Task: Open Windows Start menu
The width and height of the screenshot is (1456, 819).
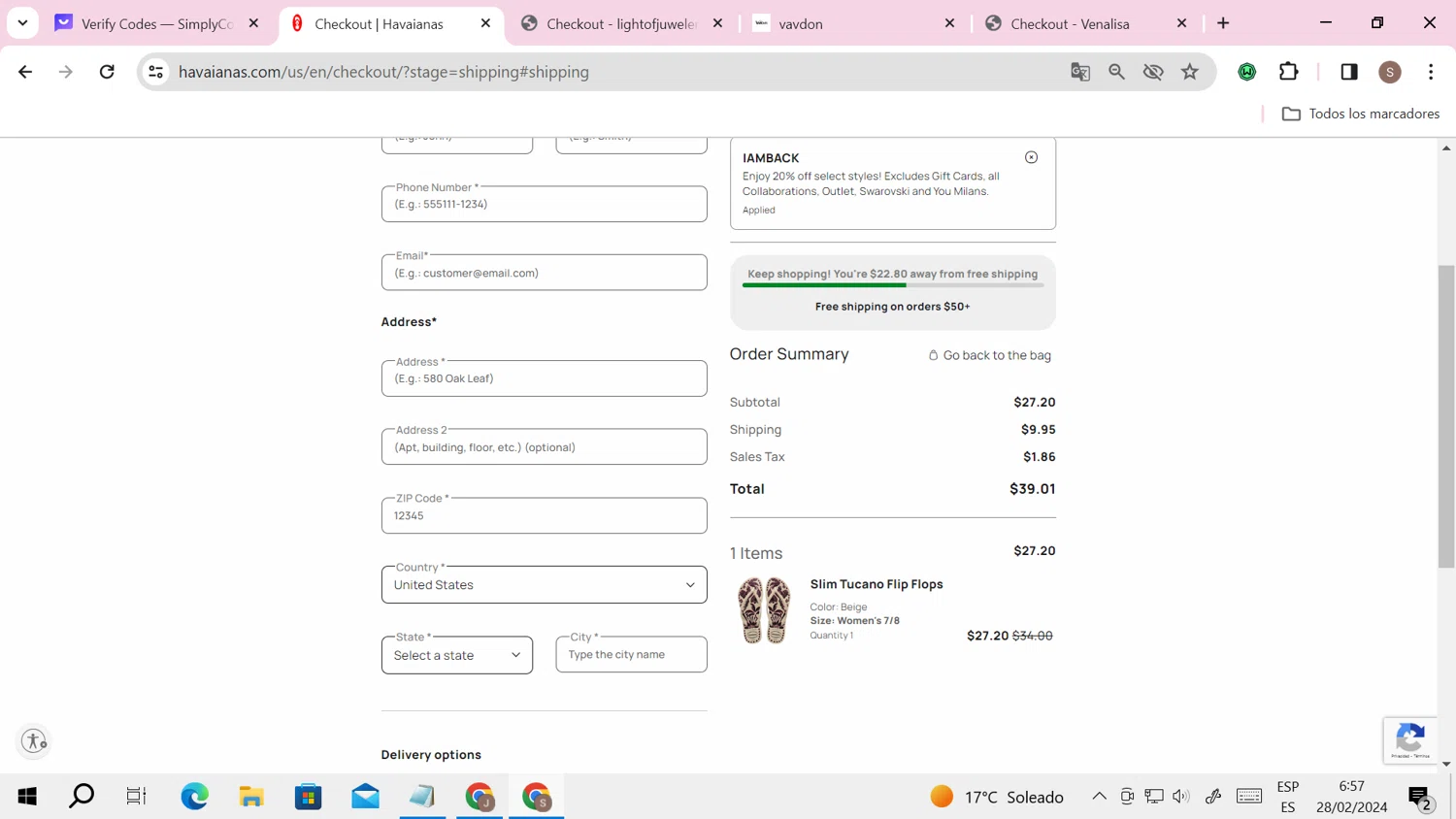Action: coord(27,797)
